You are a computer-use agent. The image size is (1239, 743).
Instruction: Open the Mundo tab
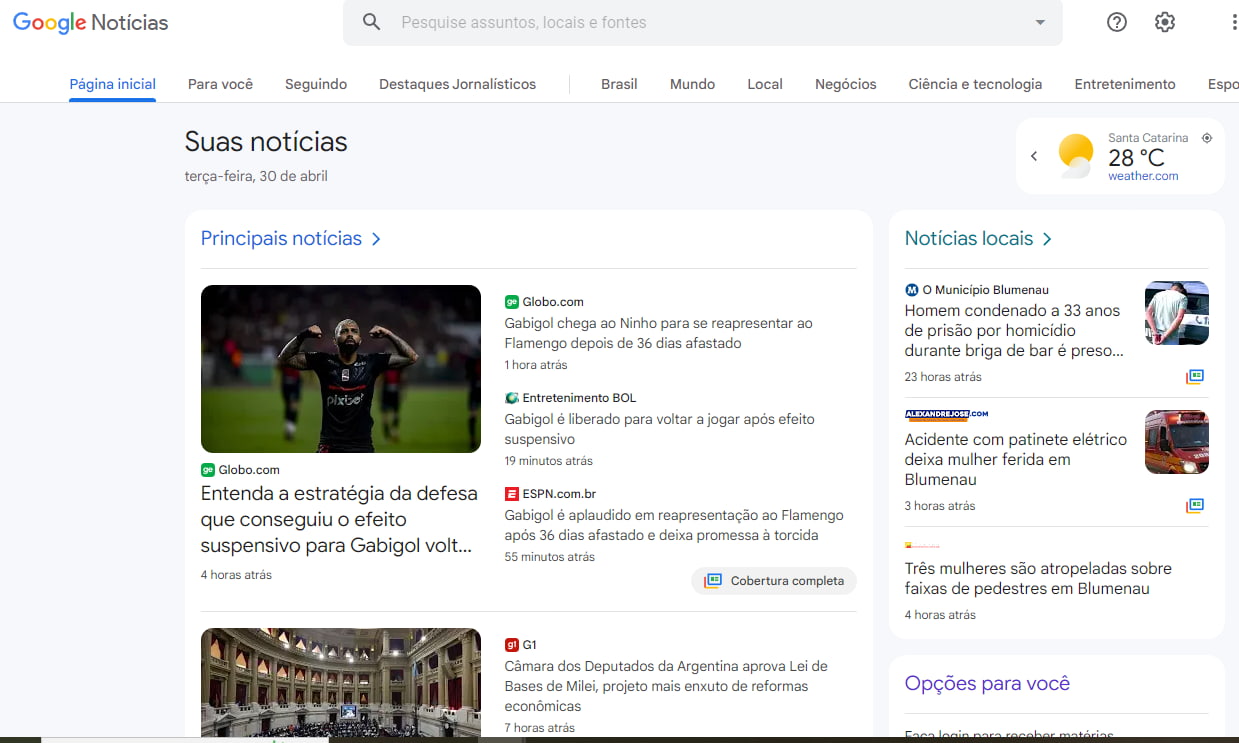pyautogui.click(x=692, y=84)
